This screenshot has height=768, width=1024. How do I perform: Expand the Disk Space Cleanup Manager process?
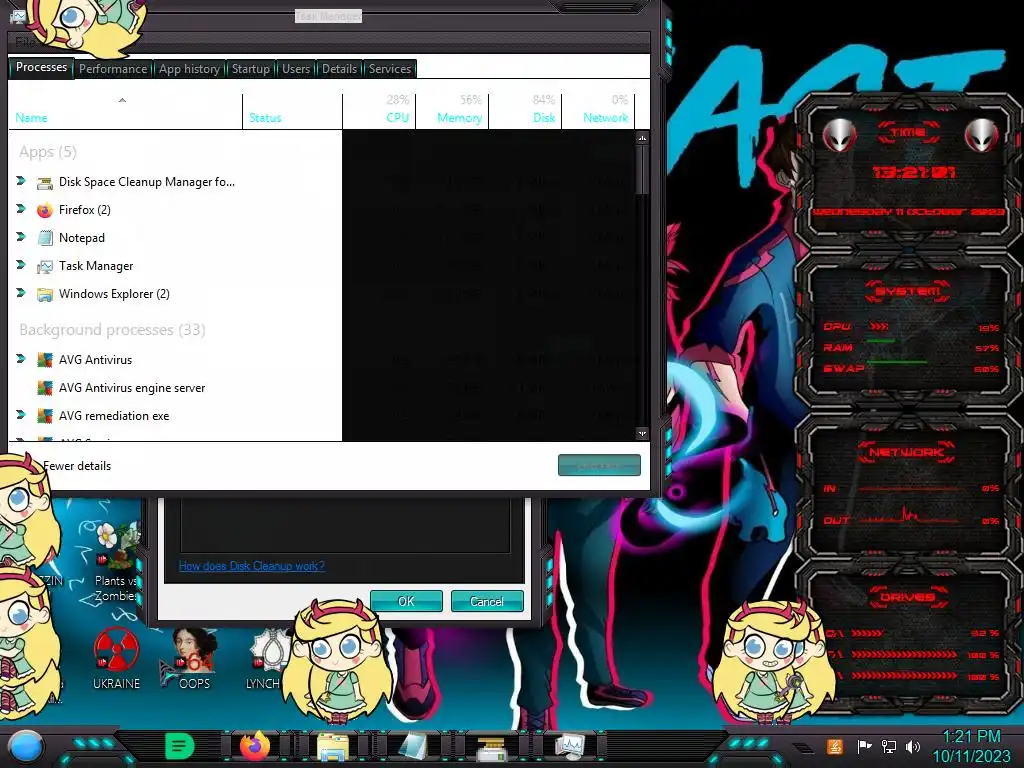21,181
